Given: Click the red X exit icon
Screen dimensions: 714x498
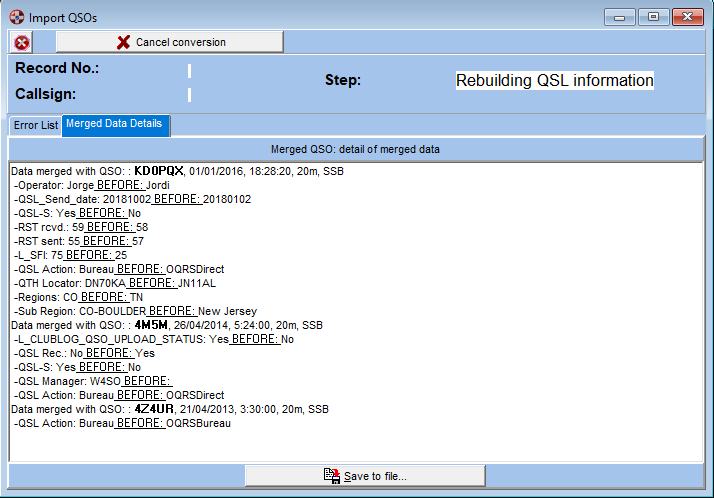Looking at the screenshot, I should click(x=22, y=42).
